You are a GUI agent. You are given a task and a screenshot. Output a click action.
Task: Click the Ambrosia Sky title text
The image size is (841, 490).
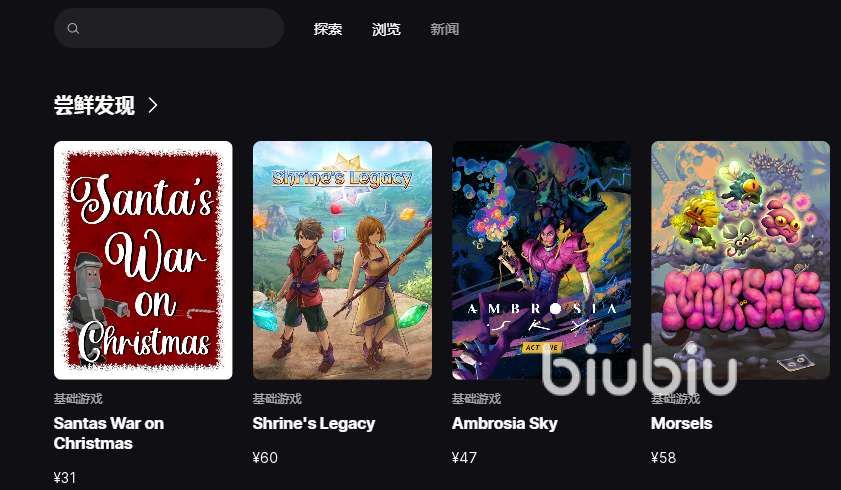[x=505, y=424]
